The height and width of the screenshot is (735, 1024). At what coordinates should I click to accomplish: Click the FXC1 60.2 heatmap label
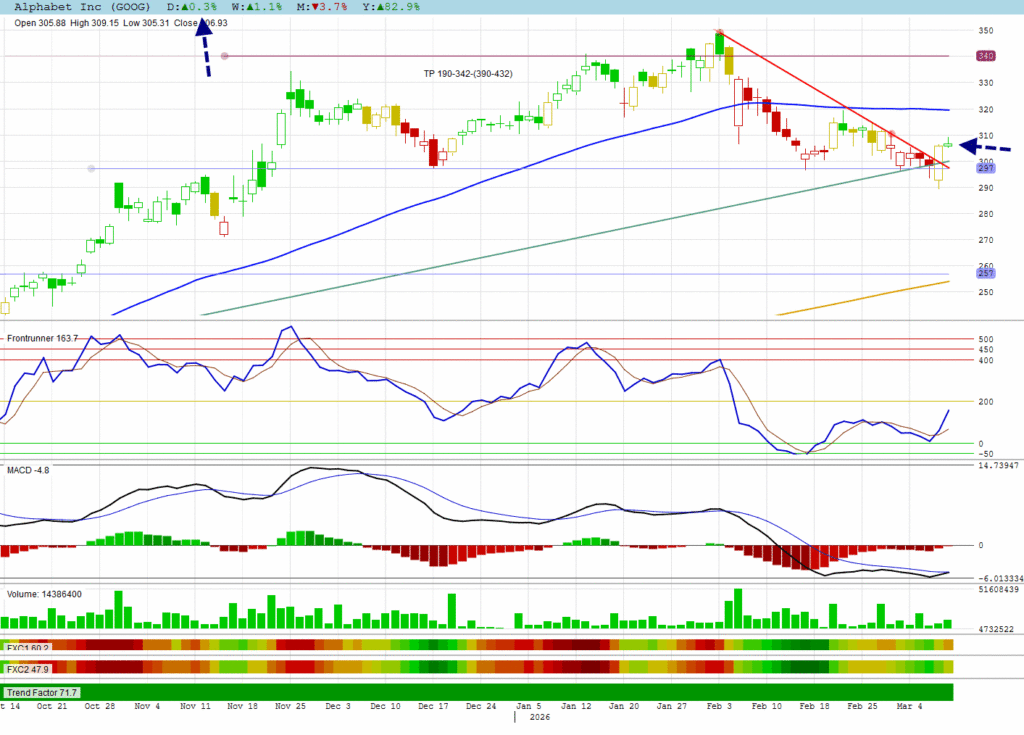(27, 647)
